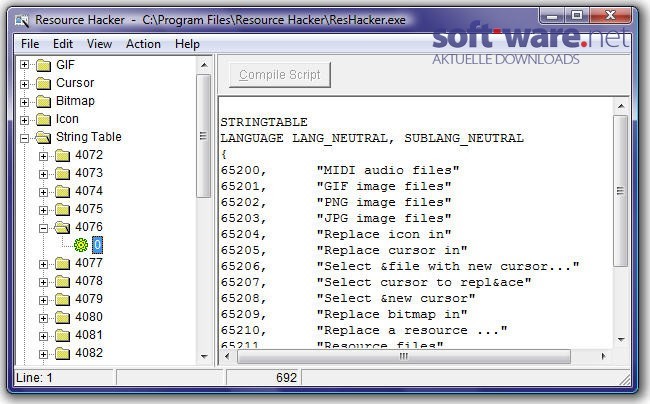Image resolution: width=650 pixels, height=404 pixels.
Task: Select the Icon folder icon in tree
Action: click(44, 120)
